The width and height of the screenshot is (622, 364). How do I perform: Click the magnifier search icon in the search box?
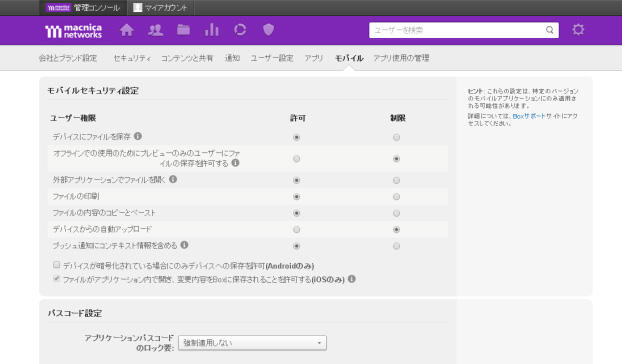549,30
